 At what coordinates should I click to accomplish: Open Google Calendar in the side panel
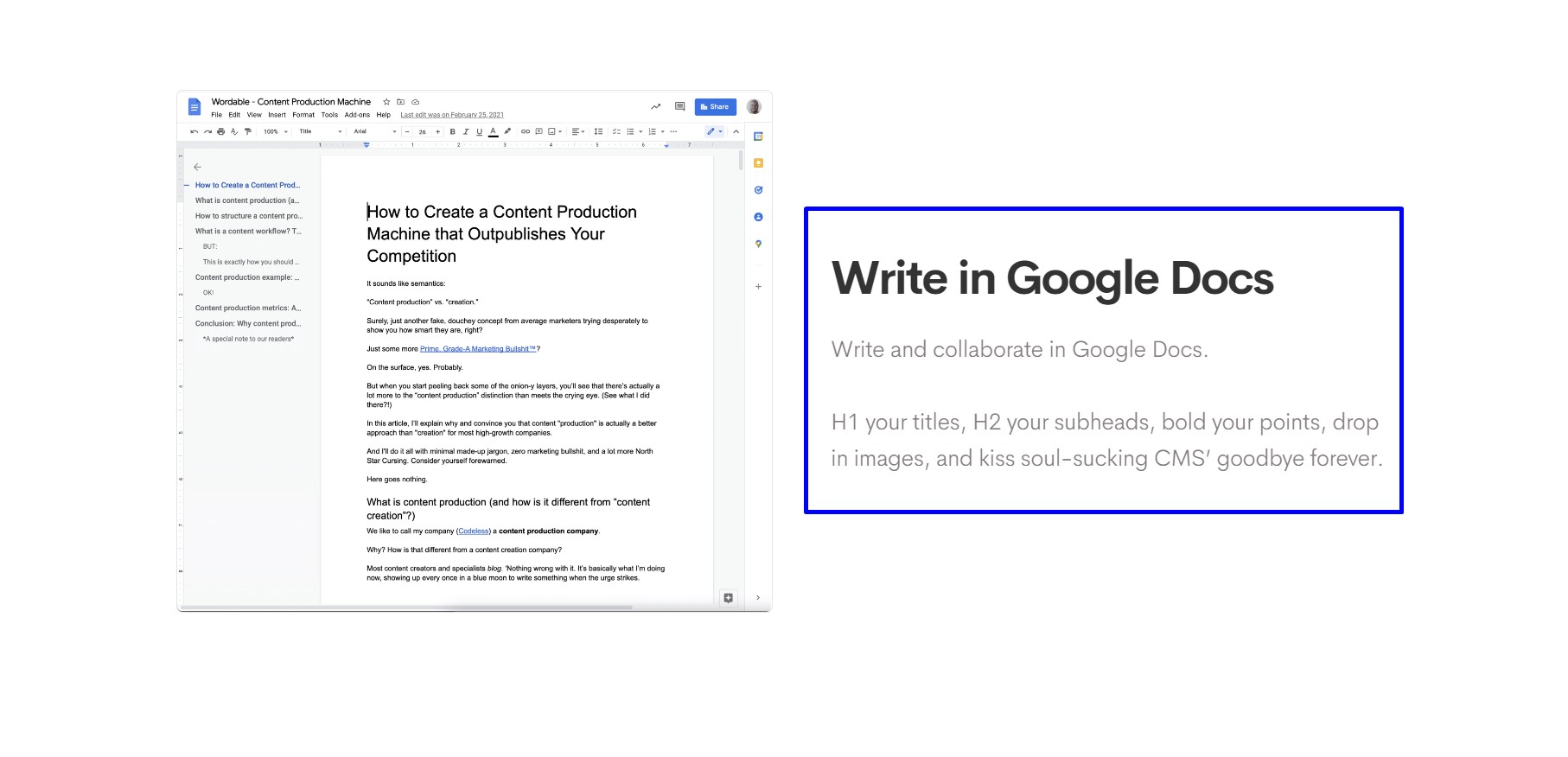[x=758, y=137]
